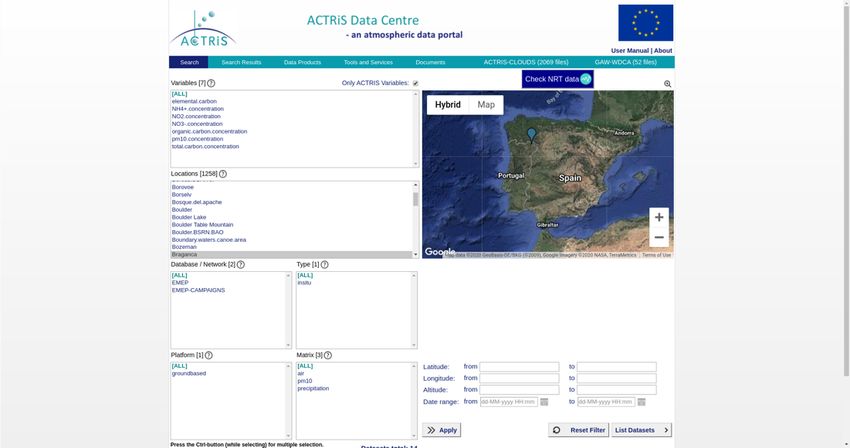
Task: Click the Date range from field
Action: tap(508, 402)
